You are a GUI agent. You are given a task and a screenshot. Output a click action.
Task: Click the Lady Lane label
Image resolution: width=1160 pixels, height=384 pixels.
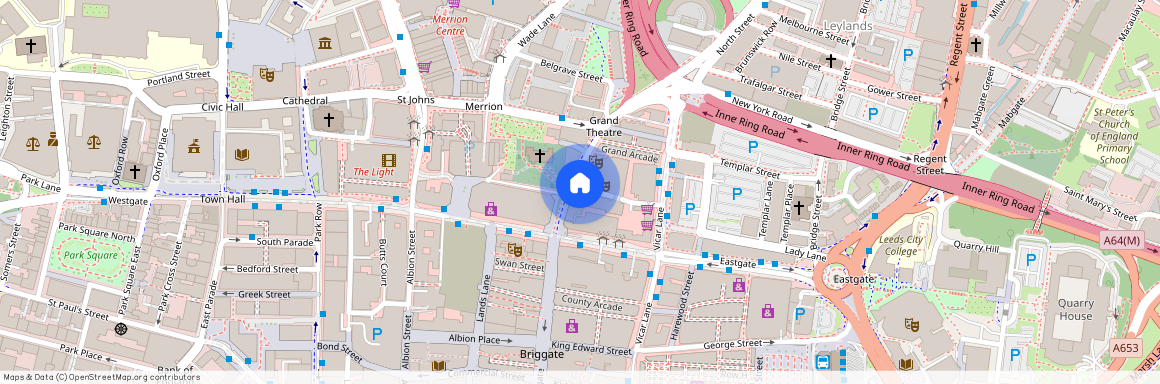805,255
